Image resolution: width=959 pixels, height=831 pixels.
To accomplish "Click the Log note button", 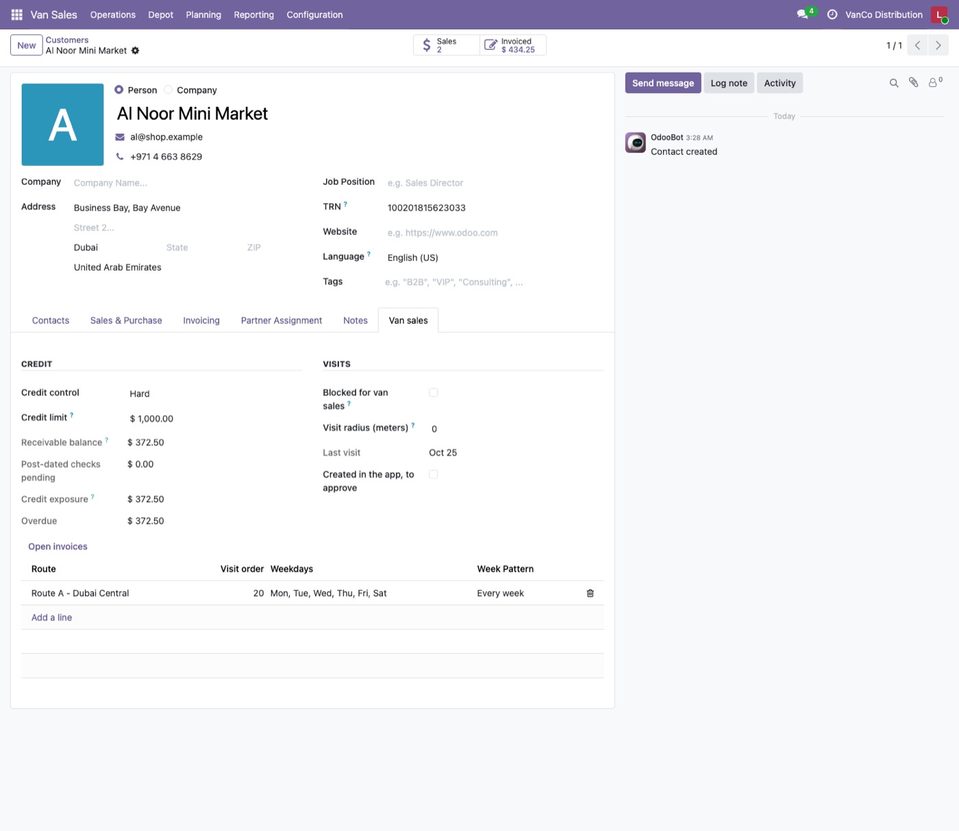I will (728, 83).
